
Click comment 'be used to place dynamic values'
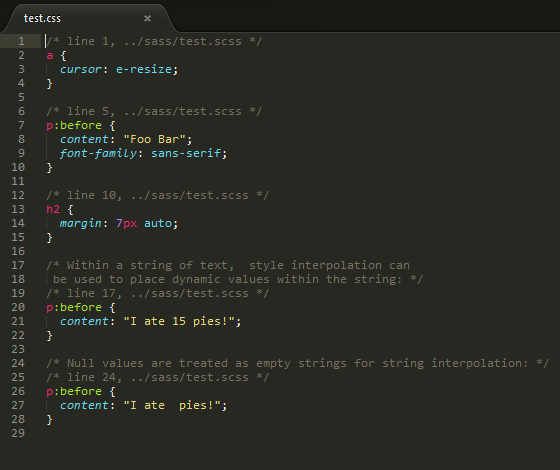coord(238,279)
